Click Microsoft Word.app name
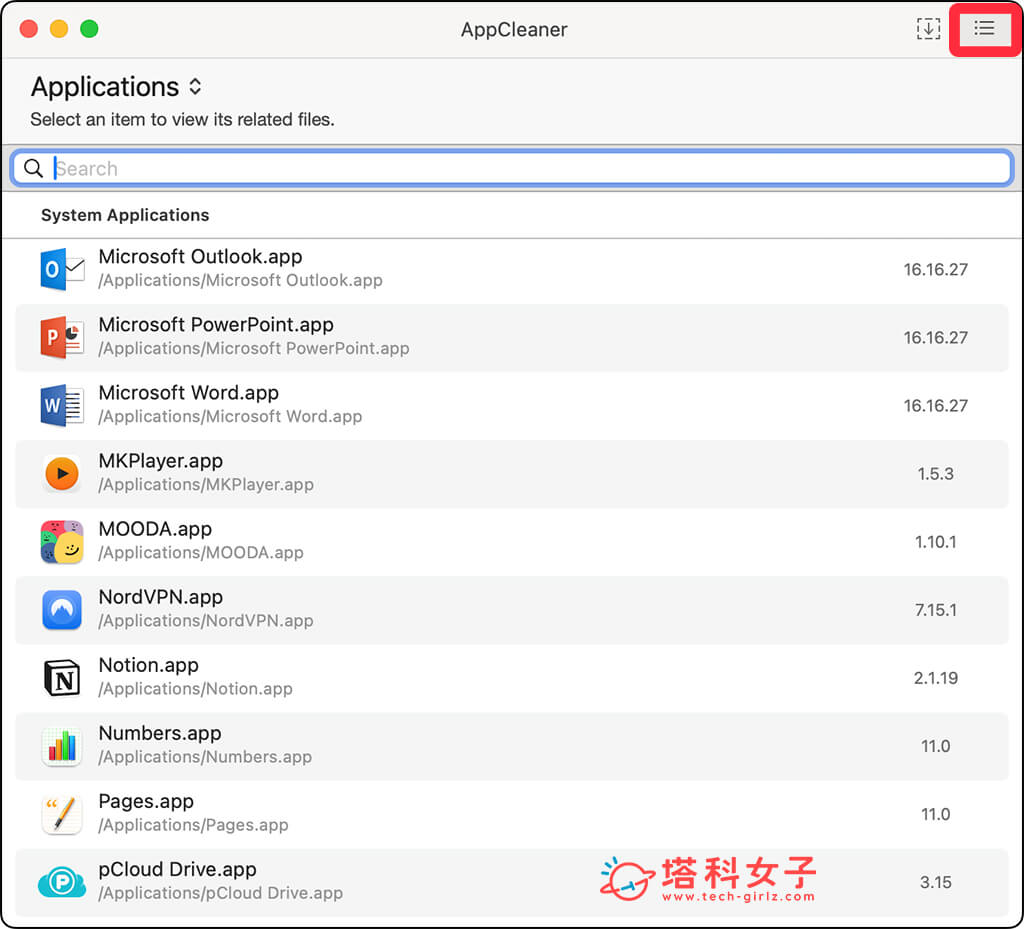Viewport: 1024px width, 929px height. tap(188, 392)
